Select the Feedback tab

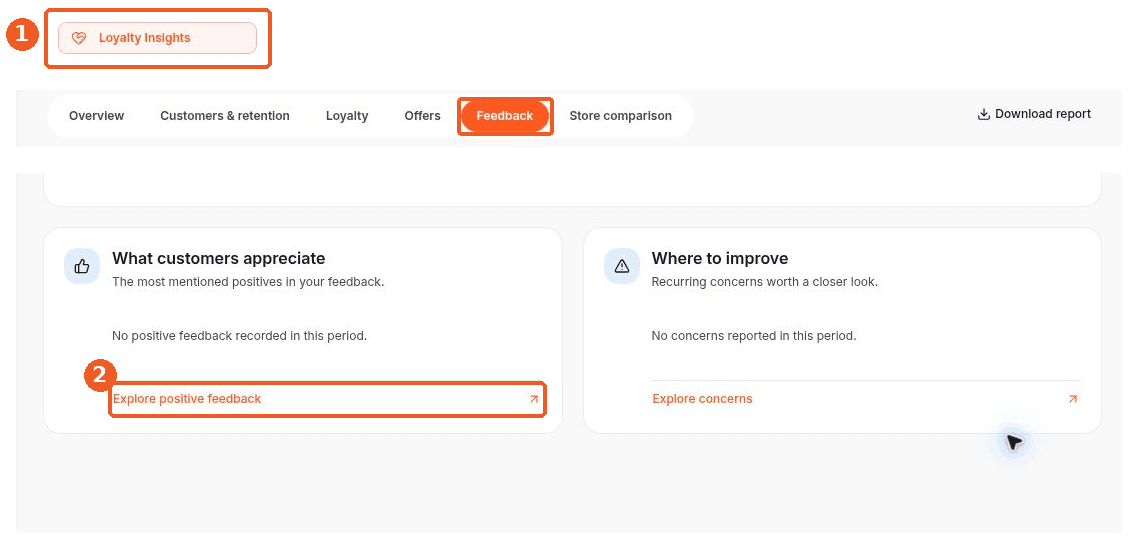pyautogui.click(x=505, y=116)
